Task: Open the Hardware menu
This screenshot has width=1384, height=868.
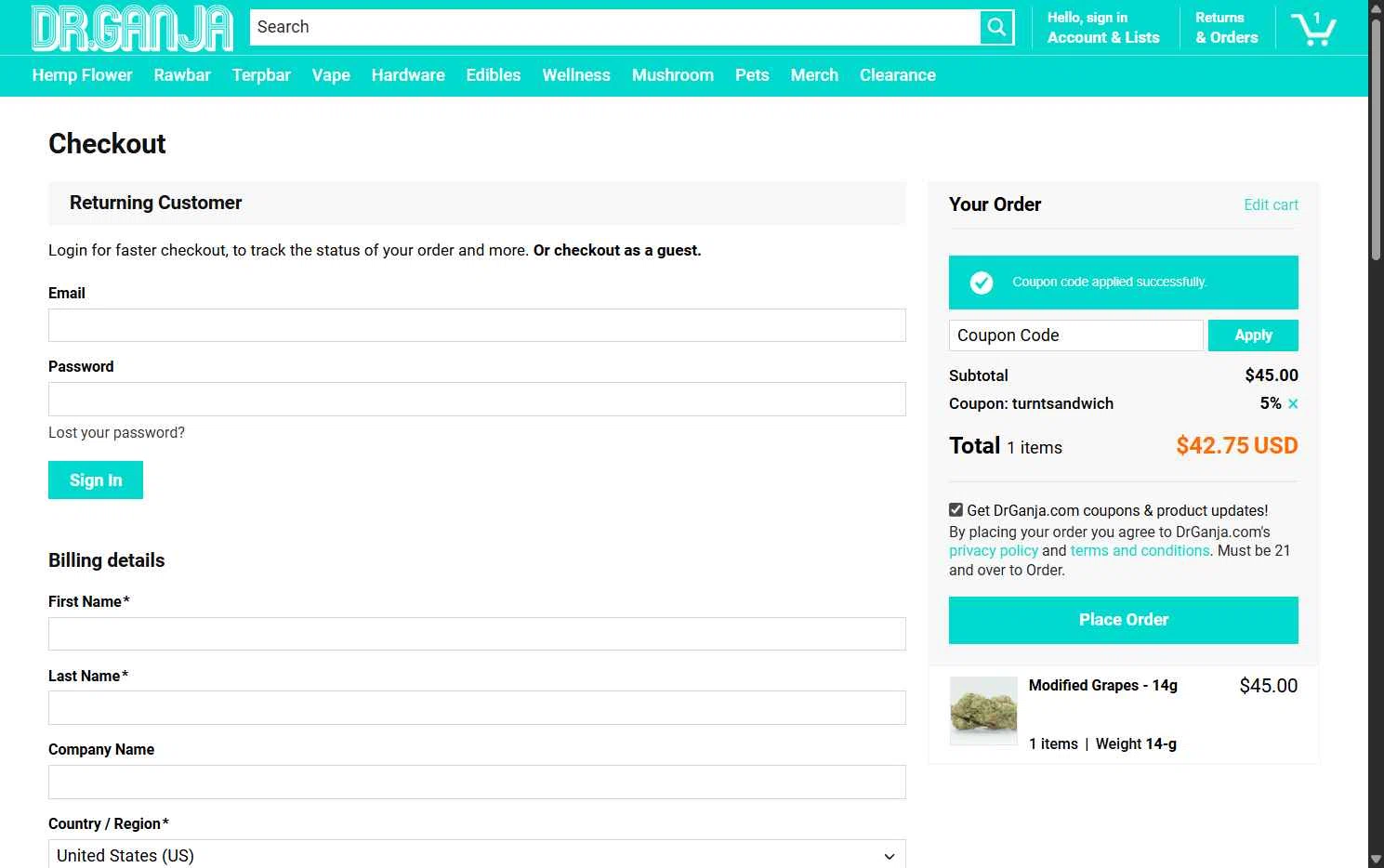Action: click(408, 75)
